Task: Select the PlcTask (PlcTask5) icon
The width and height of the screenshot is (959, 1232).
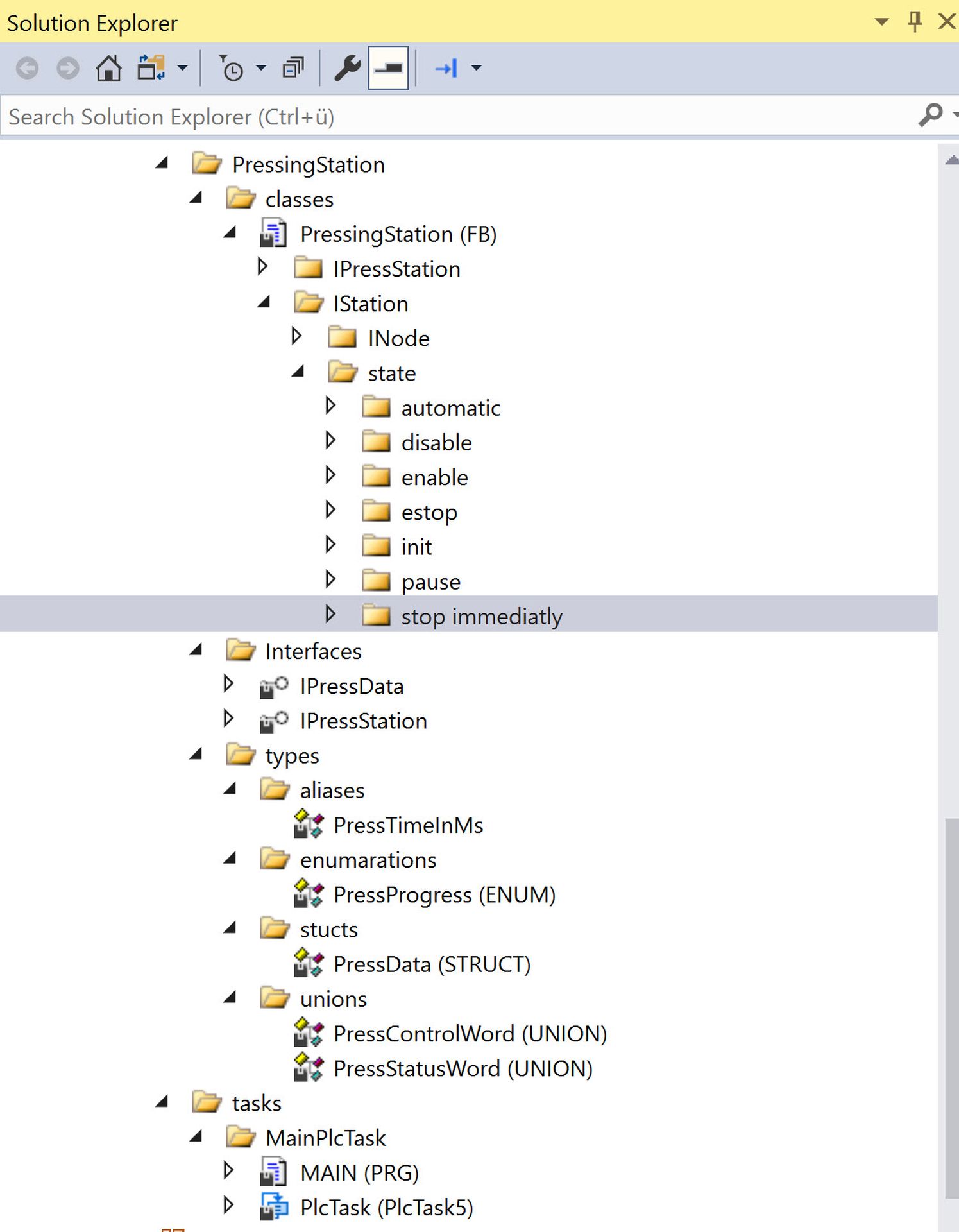Action: pos(275,1207)
